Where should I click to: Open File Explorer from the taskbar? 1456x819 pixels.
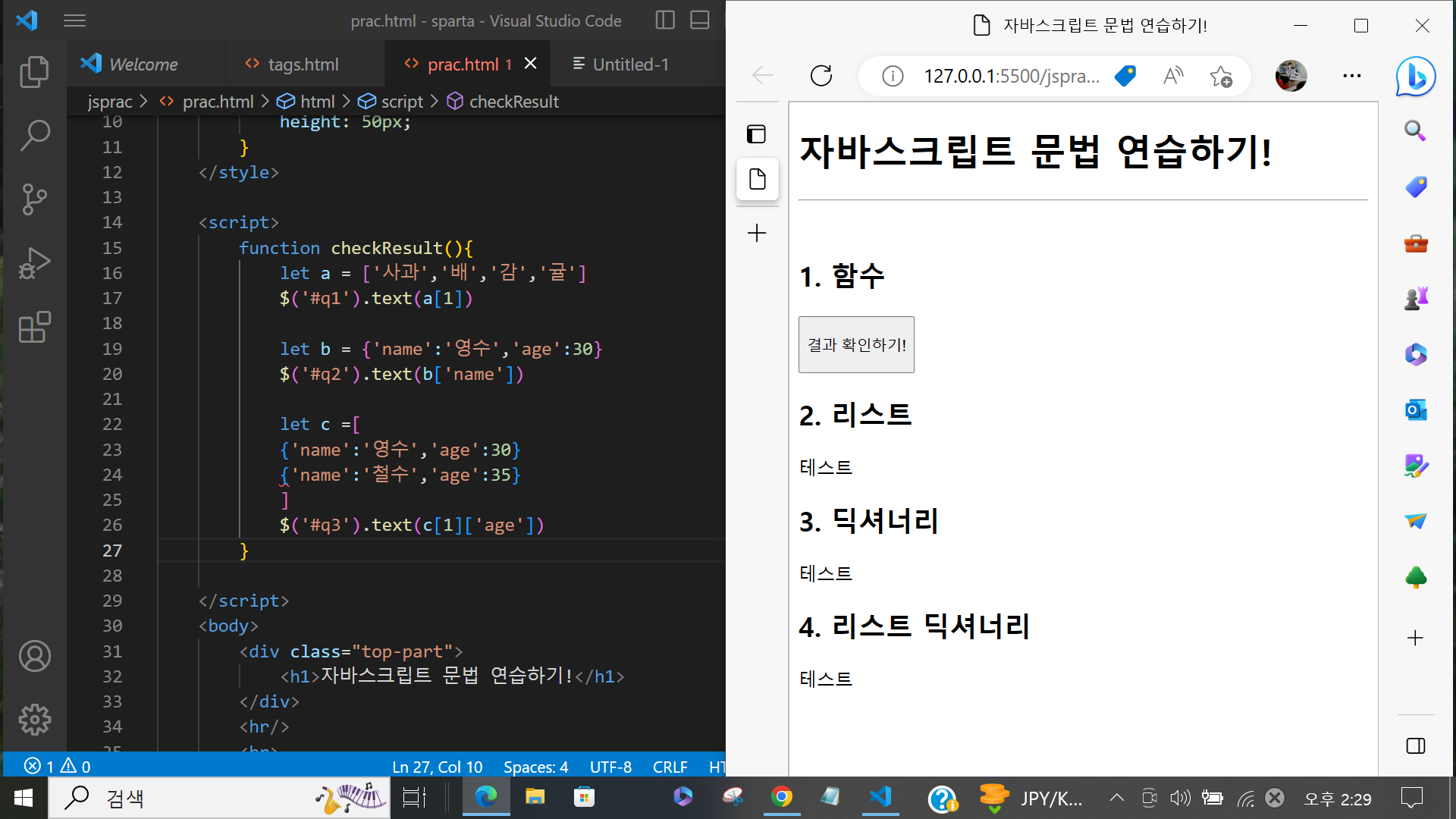click(535, 798)
